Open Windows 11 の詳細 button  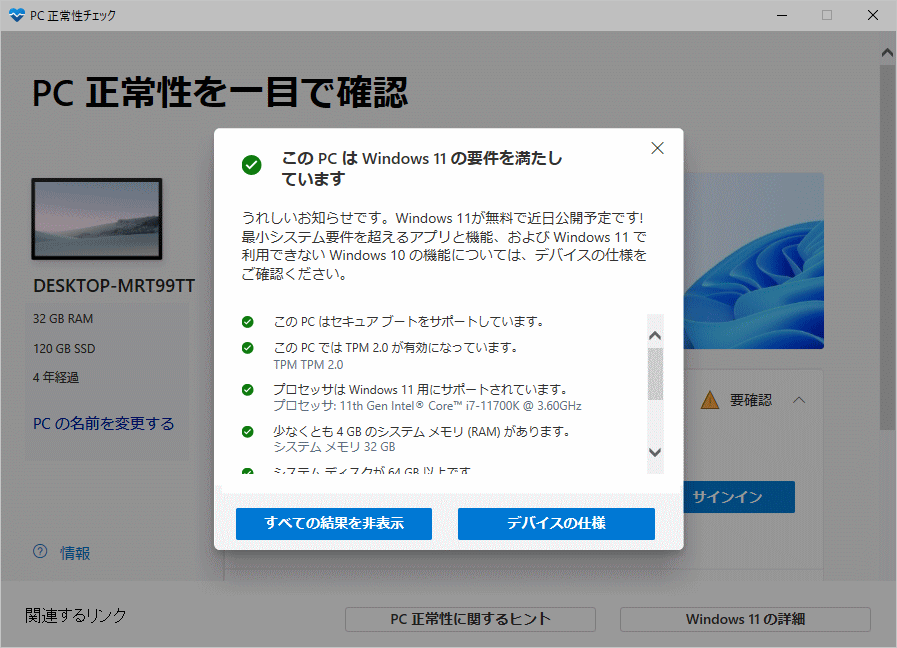coord(745,619)
